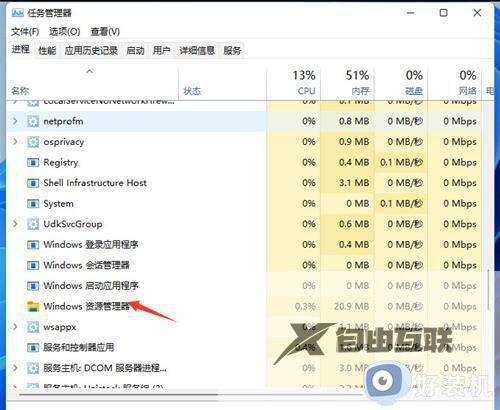
Task: Click the Windows 资源管理器 folder icon
Action: (33, 306)
